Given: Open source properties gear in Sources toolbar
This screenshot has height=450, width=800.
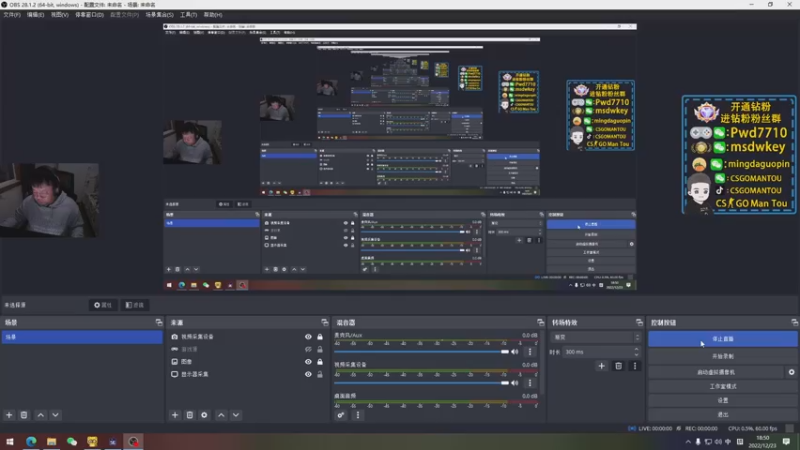Looking at the screenshot, I should click(204, 415).
